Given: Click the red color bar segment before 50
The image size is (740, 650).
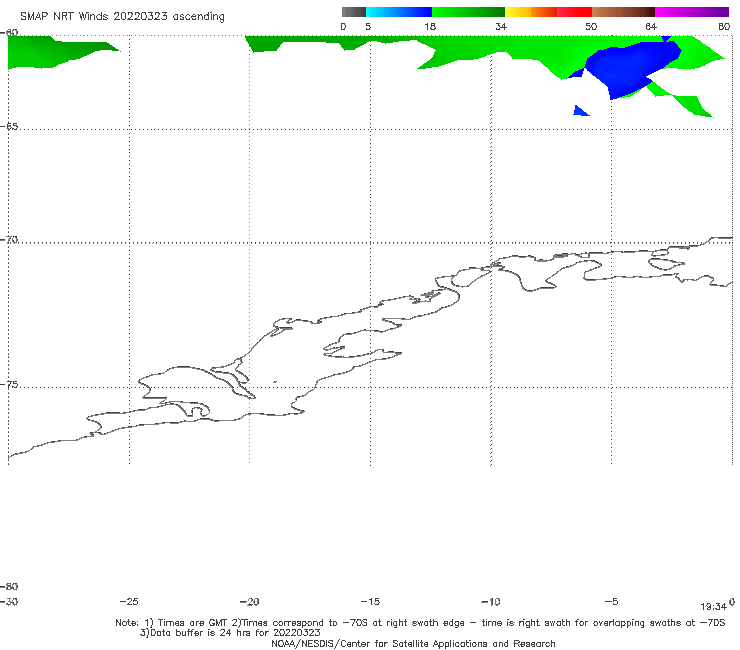Looking at the screenshot, I should click(x=574, y=12).
